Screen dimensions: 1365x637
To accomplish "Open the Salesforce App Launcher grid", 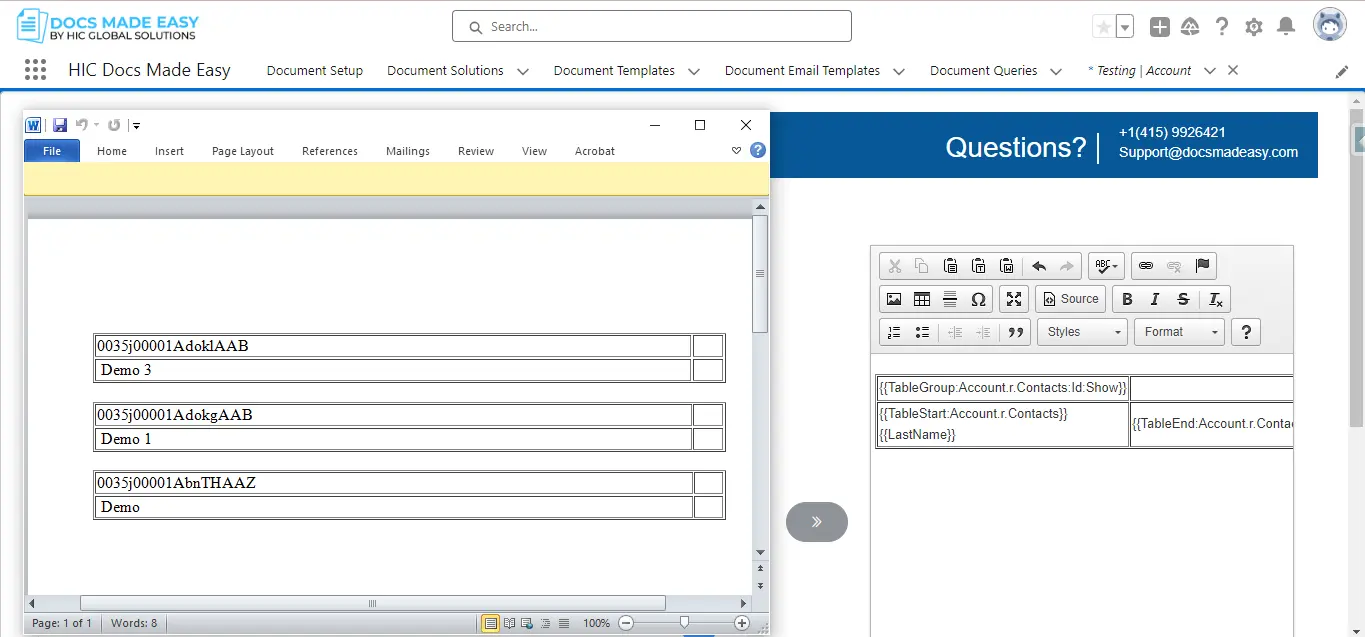I will click(x=35, y=70).
